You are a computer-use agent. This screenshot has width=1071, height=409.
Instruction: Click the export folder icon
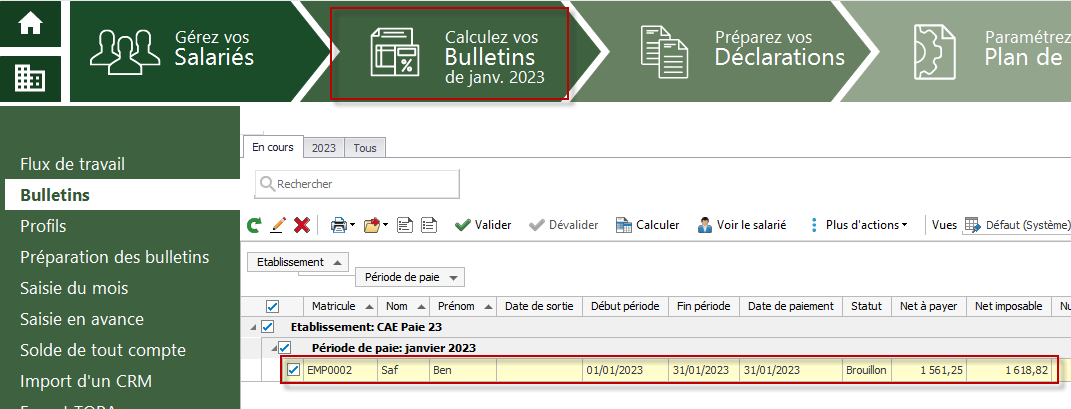[372, 225]
